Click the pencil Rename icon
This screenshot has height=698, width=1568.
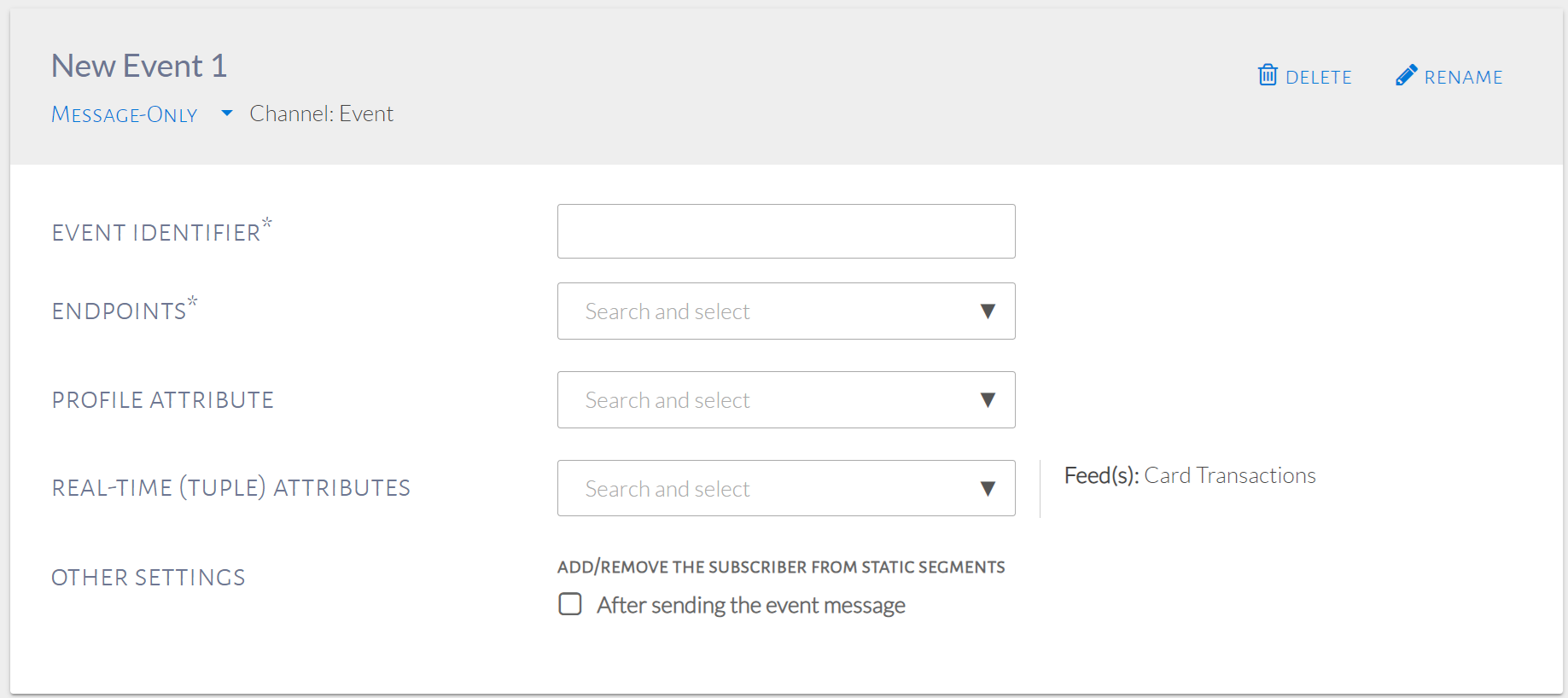point(1406,76)
